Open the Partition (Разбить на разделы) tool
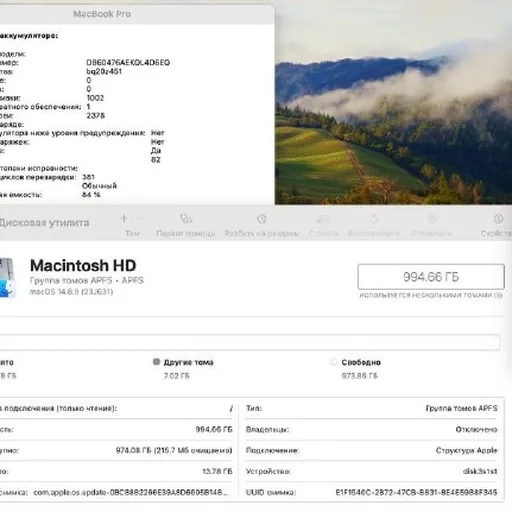 (x=262, y=219)
